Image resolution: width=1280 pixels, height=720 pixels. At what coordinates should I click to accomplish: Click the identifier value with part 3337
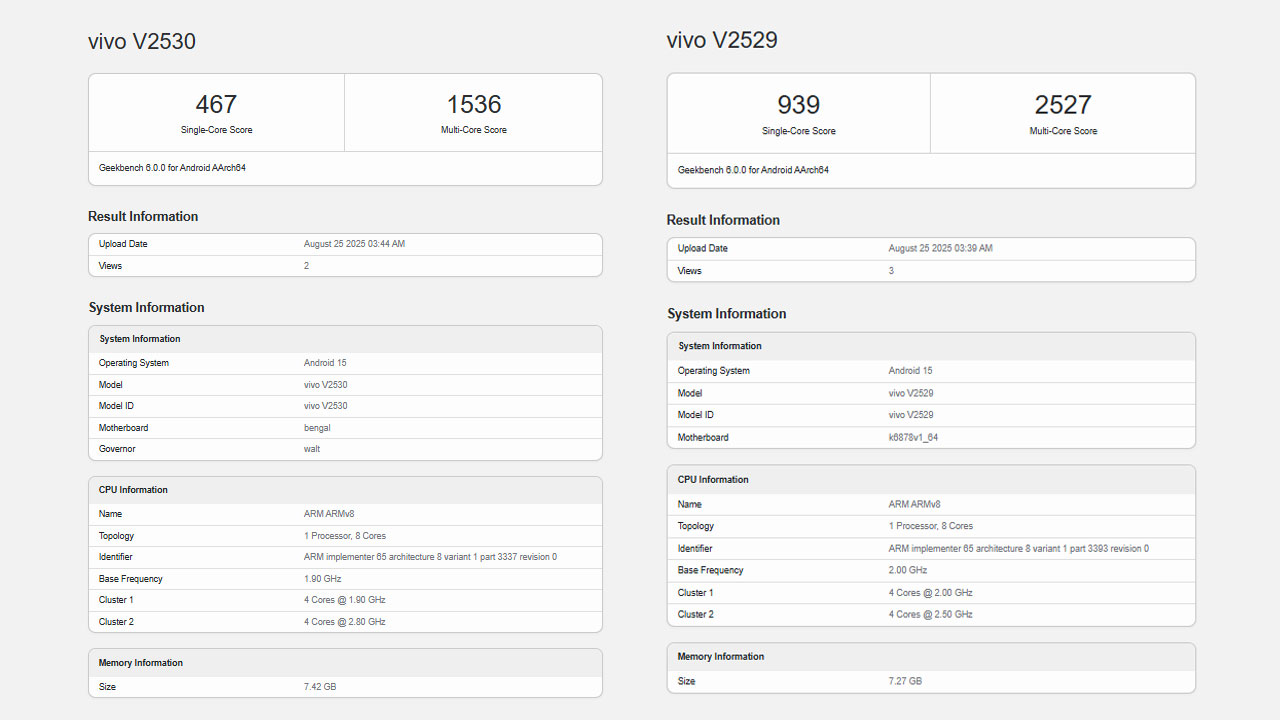[x=430, y=557]
